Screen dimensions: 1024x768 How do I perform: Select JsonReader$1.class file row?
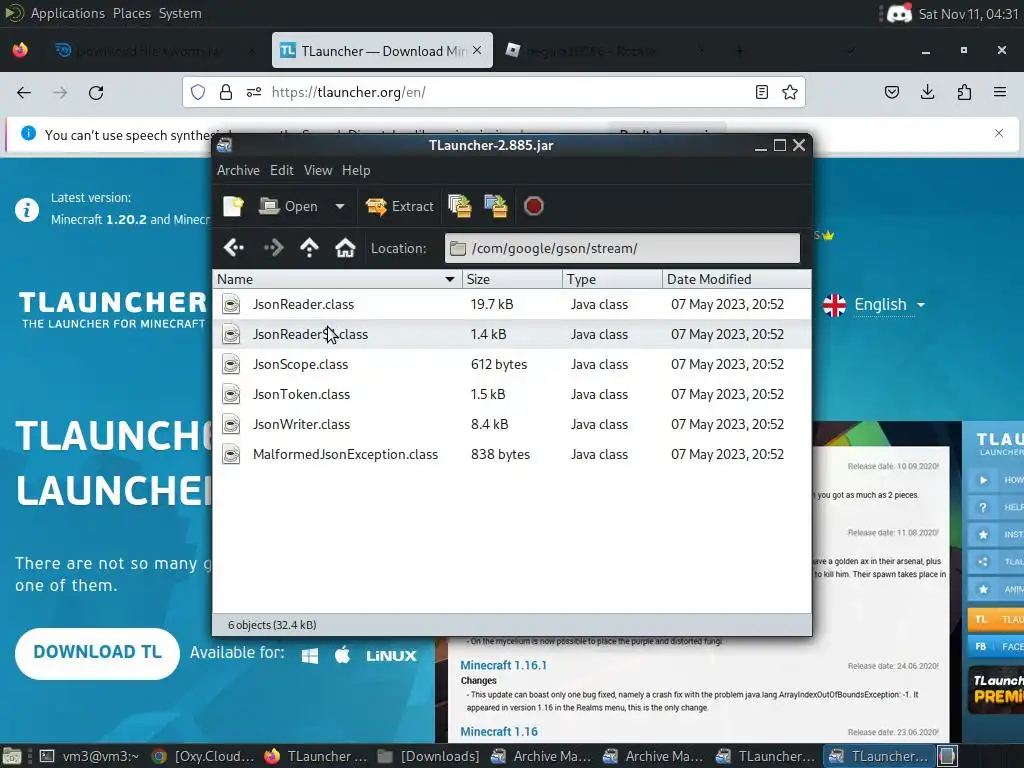tap(512, 334)
